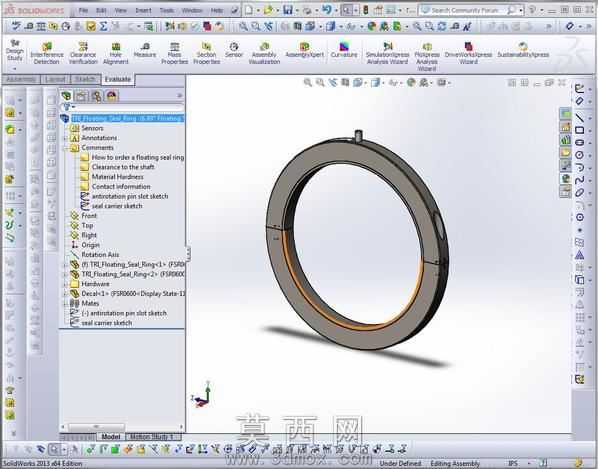The width and height of the screenshot is (598, 469).
Task: Run the Hole Alignment check
Action: tap(116, 53)
